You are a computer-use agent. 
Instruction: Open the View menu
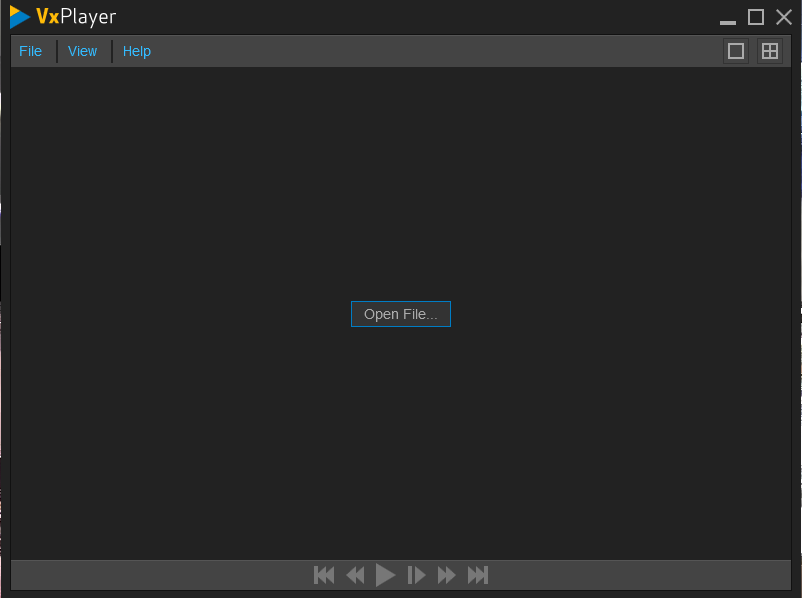coord(82,51)
